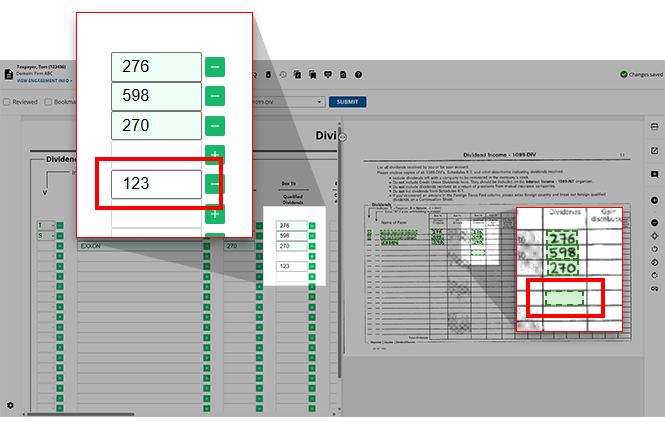This screenshot has width=665, height=447.
Task: Click the Dividend Income - 1099-DIV document title
Action: [x=500, y=155]
